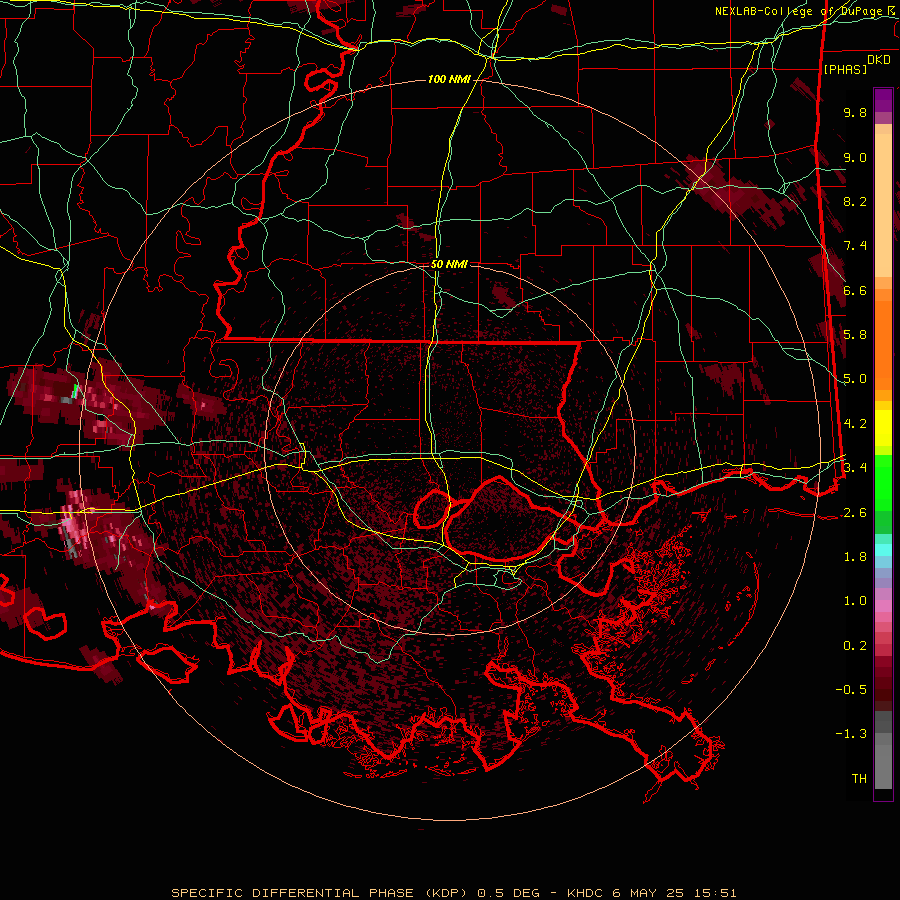Click the Specific Differential Phase caption text
This screenshot has width=900, height=900.
(x=453, y=893)
